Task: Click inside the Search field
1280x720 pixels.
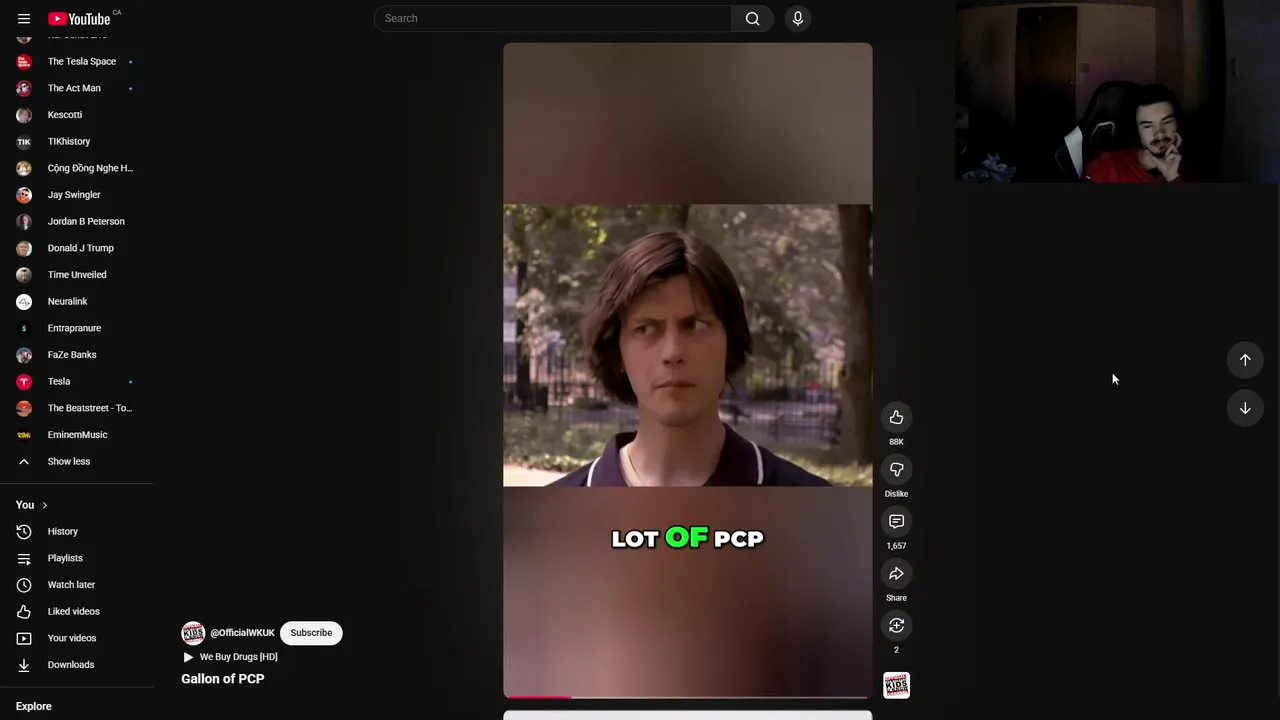Action: (x=553, y=18)
